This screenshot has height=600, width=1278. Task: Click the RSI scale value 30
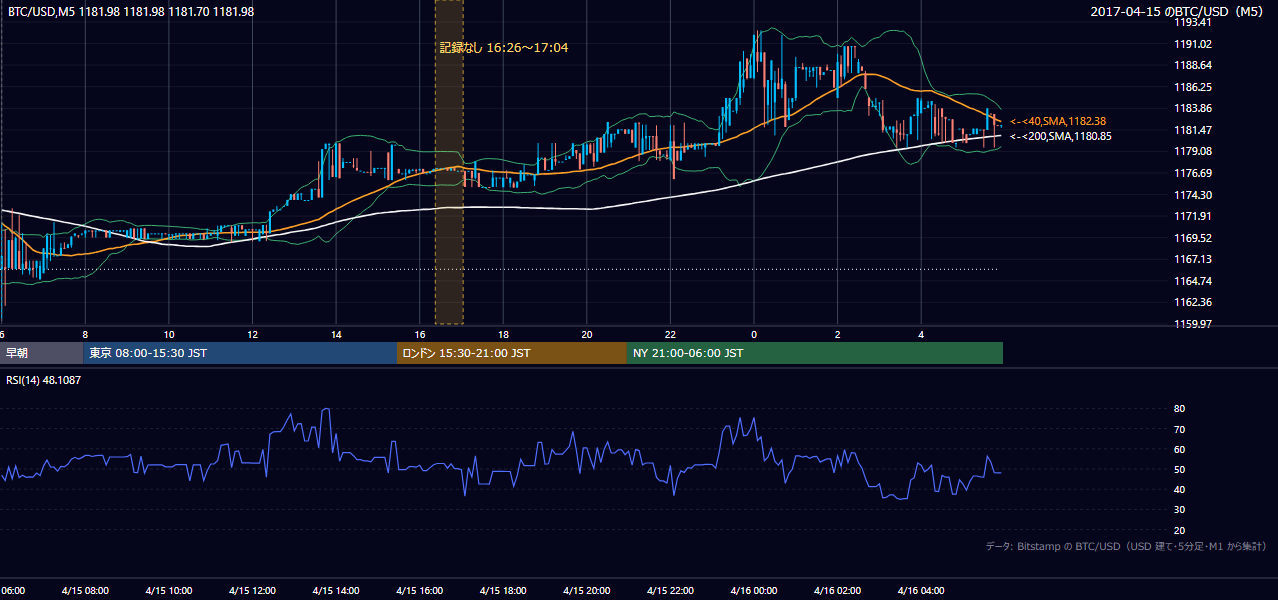point(1179,510)
